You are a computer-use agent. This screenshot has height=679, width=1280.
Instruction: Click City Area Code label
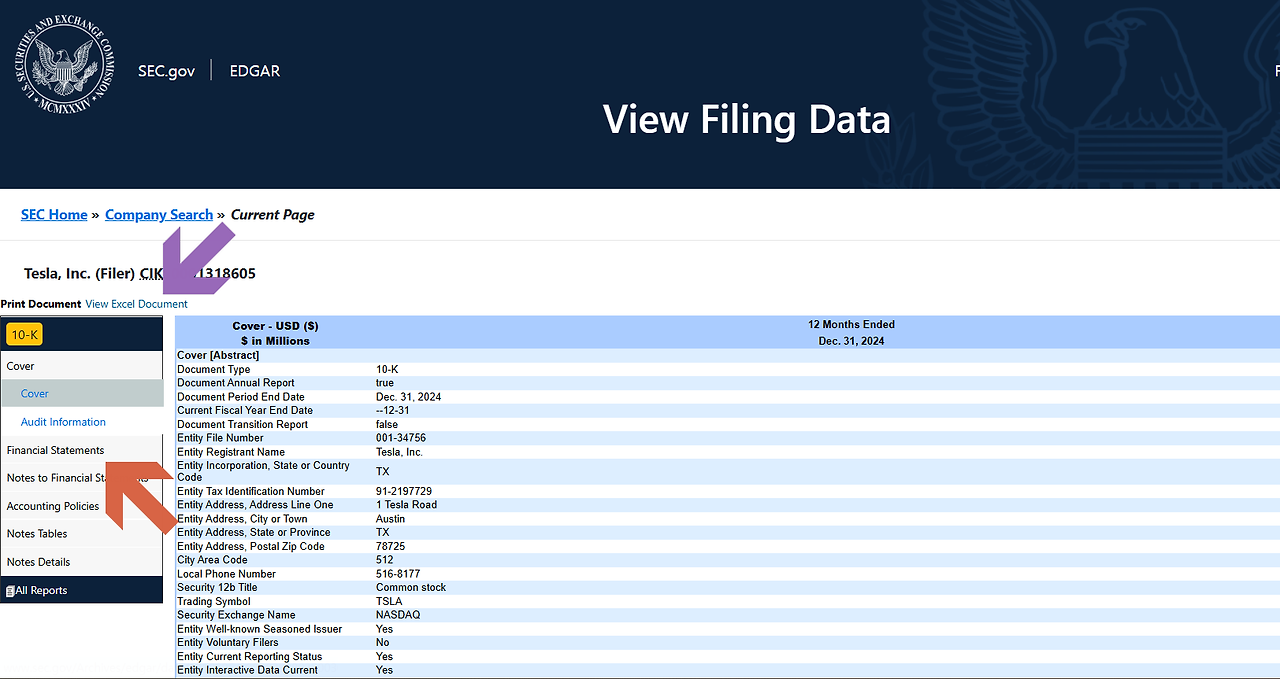212,560
